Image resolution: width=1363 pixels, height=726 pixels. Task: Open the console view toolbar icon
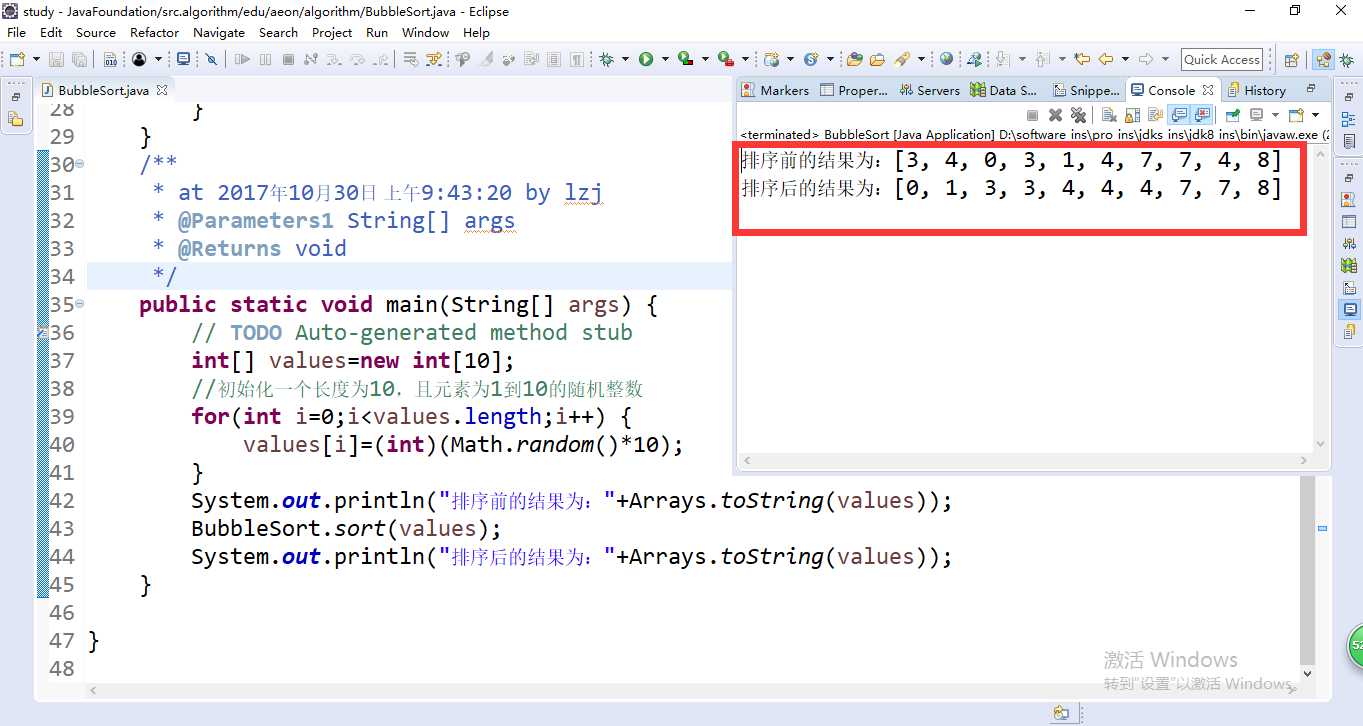183,59
